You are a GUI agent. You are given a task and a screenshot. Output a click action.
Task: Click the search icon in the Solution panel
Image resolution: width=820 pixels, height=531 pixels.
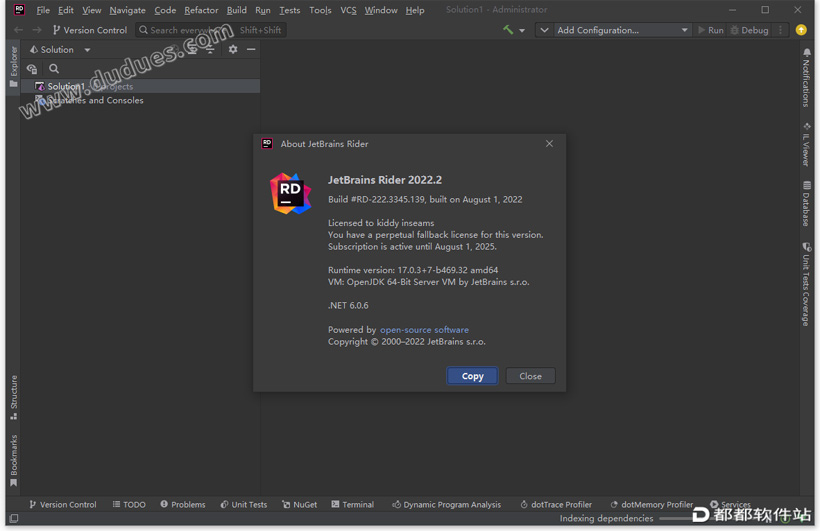[54, 69]
